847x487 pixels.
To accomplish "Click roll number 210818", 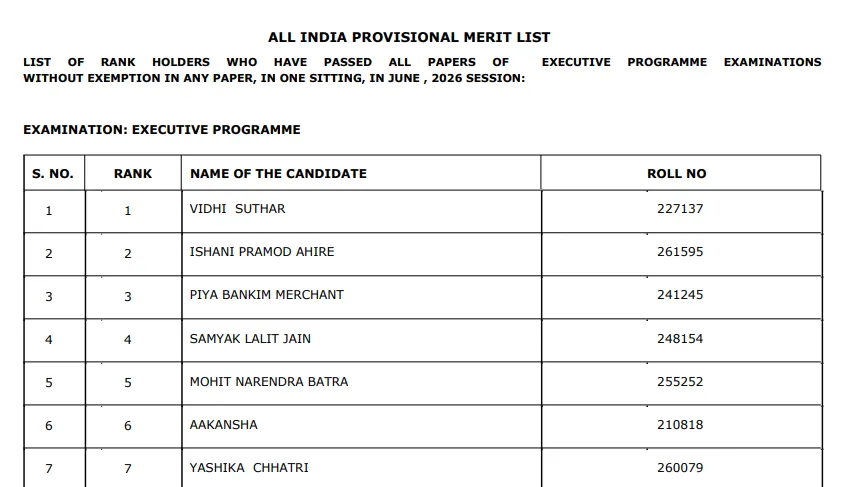I will (x=680, y=425).
